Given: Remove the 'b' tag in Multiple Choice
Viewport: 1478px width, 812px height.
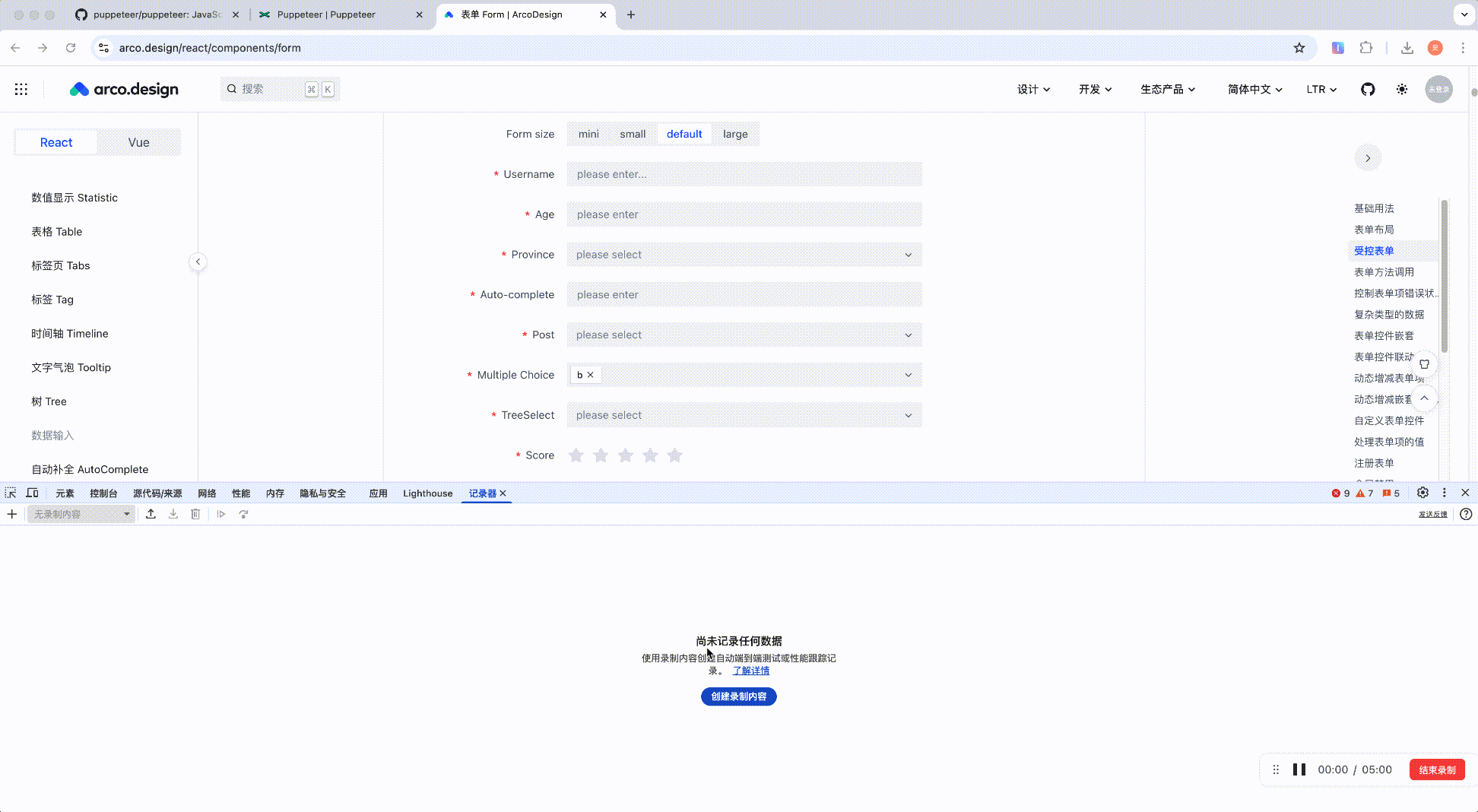Looking at the screenshot, I should point(590,375).
